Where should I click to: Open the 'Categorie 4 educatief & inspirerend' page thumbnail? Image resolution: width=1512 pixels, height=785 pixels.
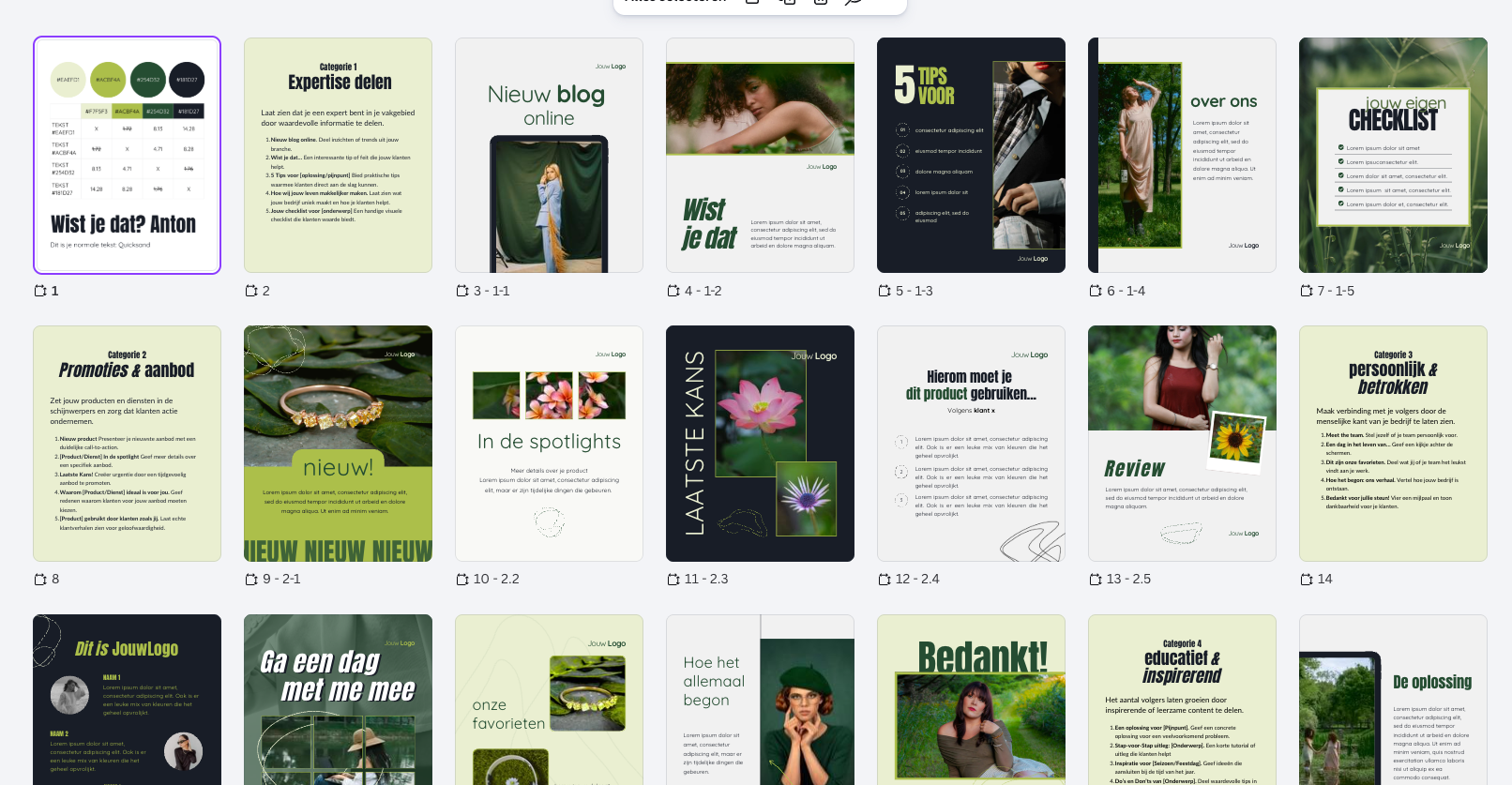point(1182,700)
